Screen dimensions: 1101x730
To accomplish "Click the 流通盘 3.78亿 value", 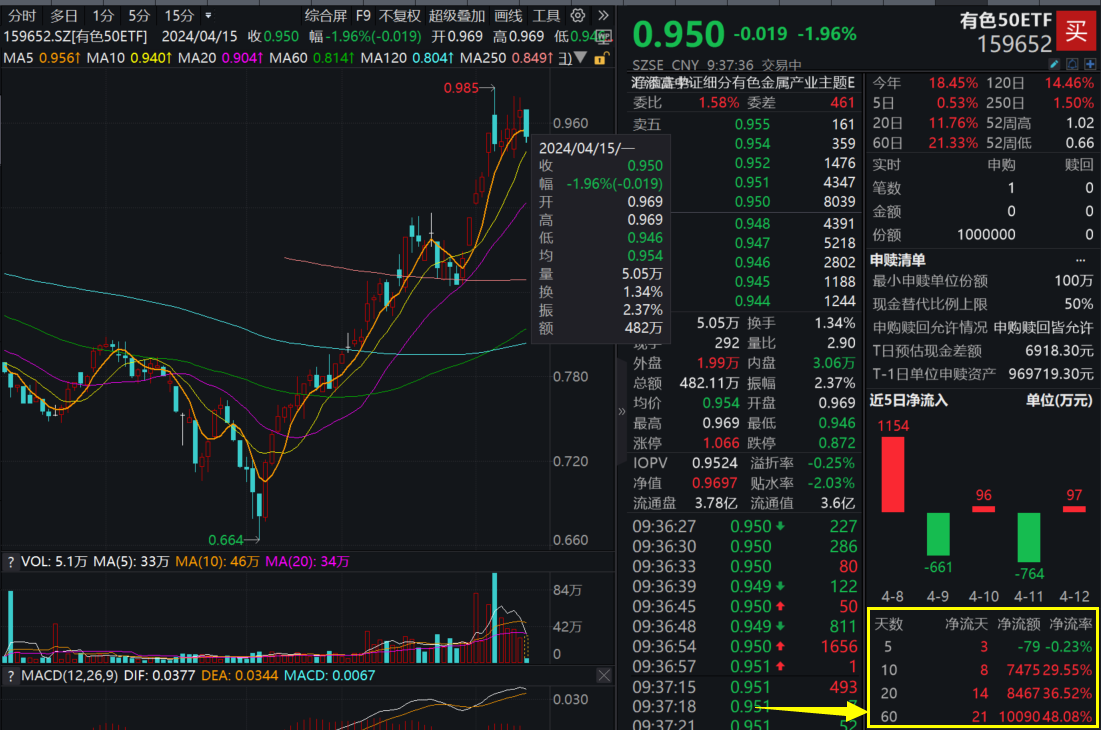I will pyautogui.click(x=716, y=503).
